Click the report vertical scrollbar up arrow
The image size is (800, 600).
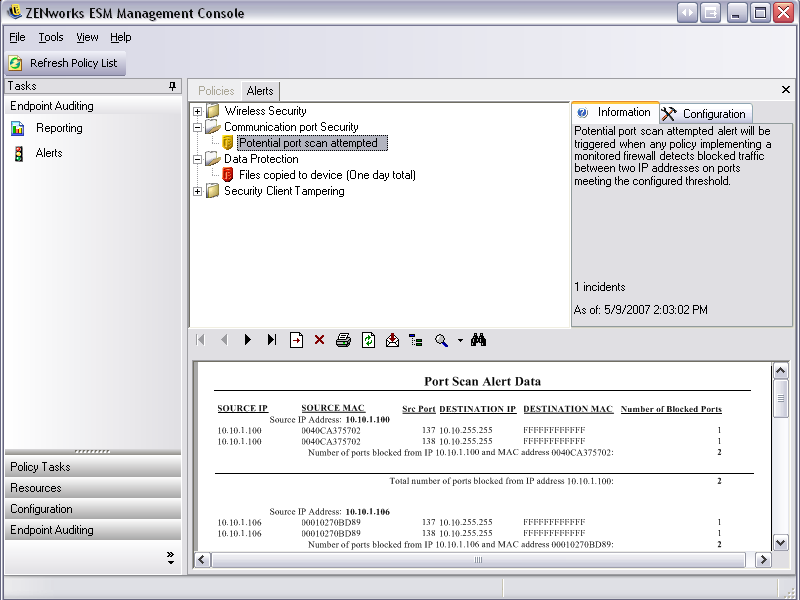pyautogui.click(x=781, y=371)
